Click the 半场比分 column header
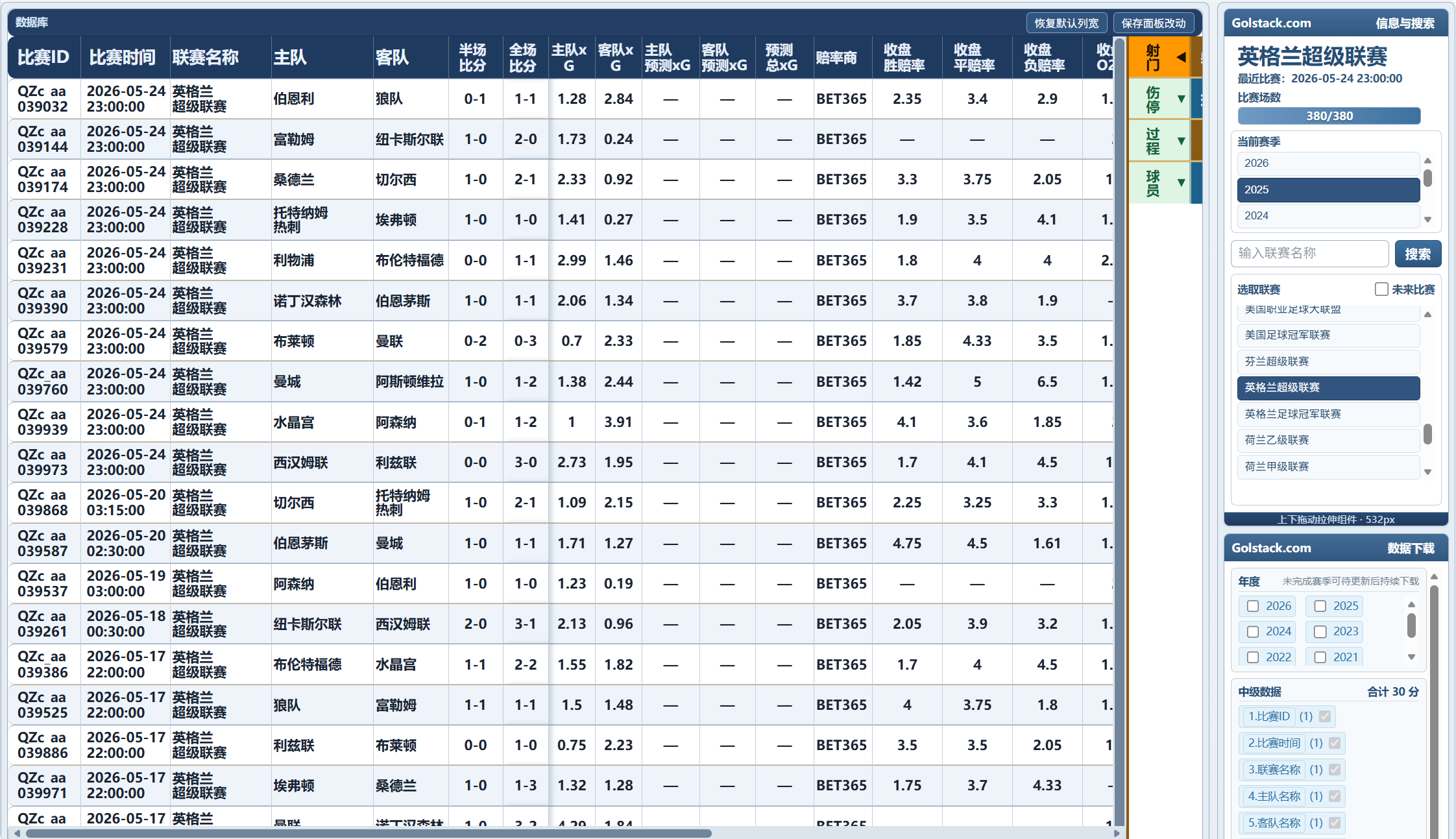The width and height of the screenshot is (1456, 839). [475, 57]
